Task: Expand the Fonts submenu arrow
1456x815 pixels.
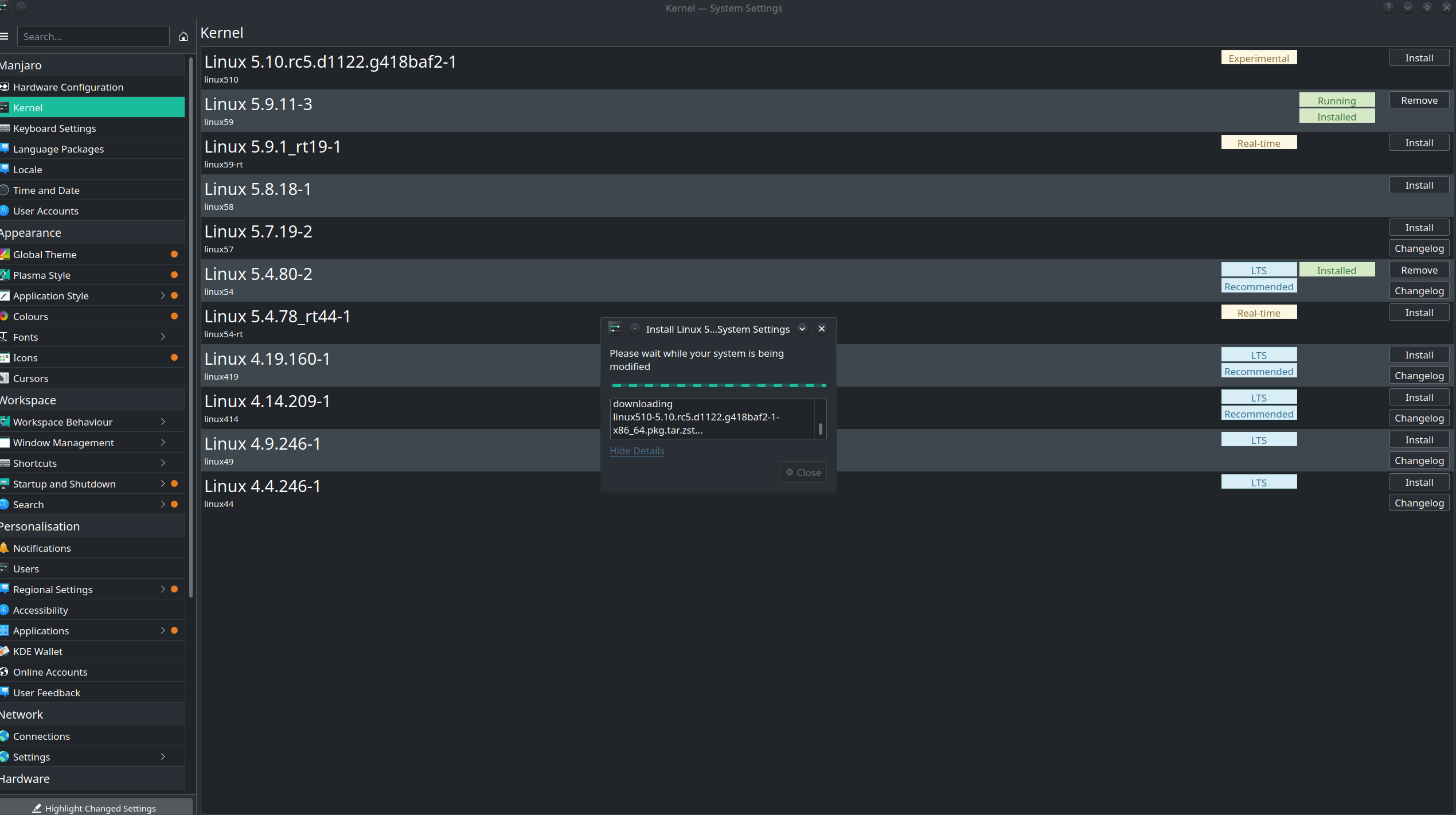Action: [x=163, y=337]
